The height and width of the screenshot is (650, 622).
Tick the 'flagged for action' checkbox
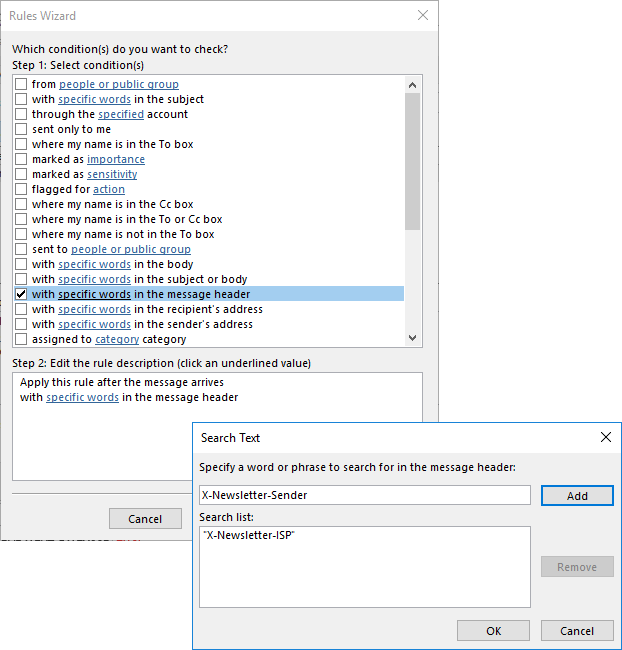(x=21, y=189)
